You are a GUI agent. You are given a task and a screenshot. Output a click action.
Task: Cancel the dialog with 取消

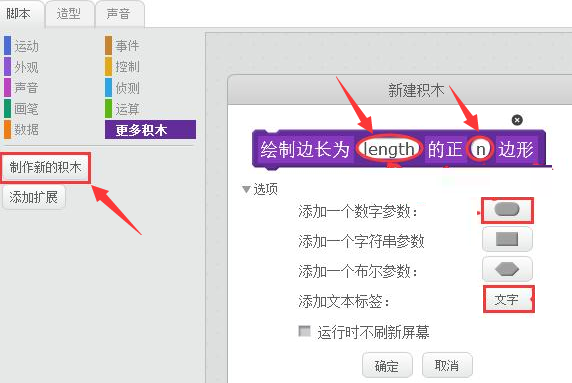447,365
